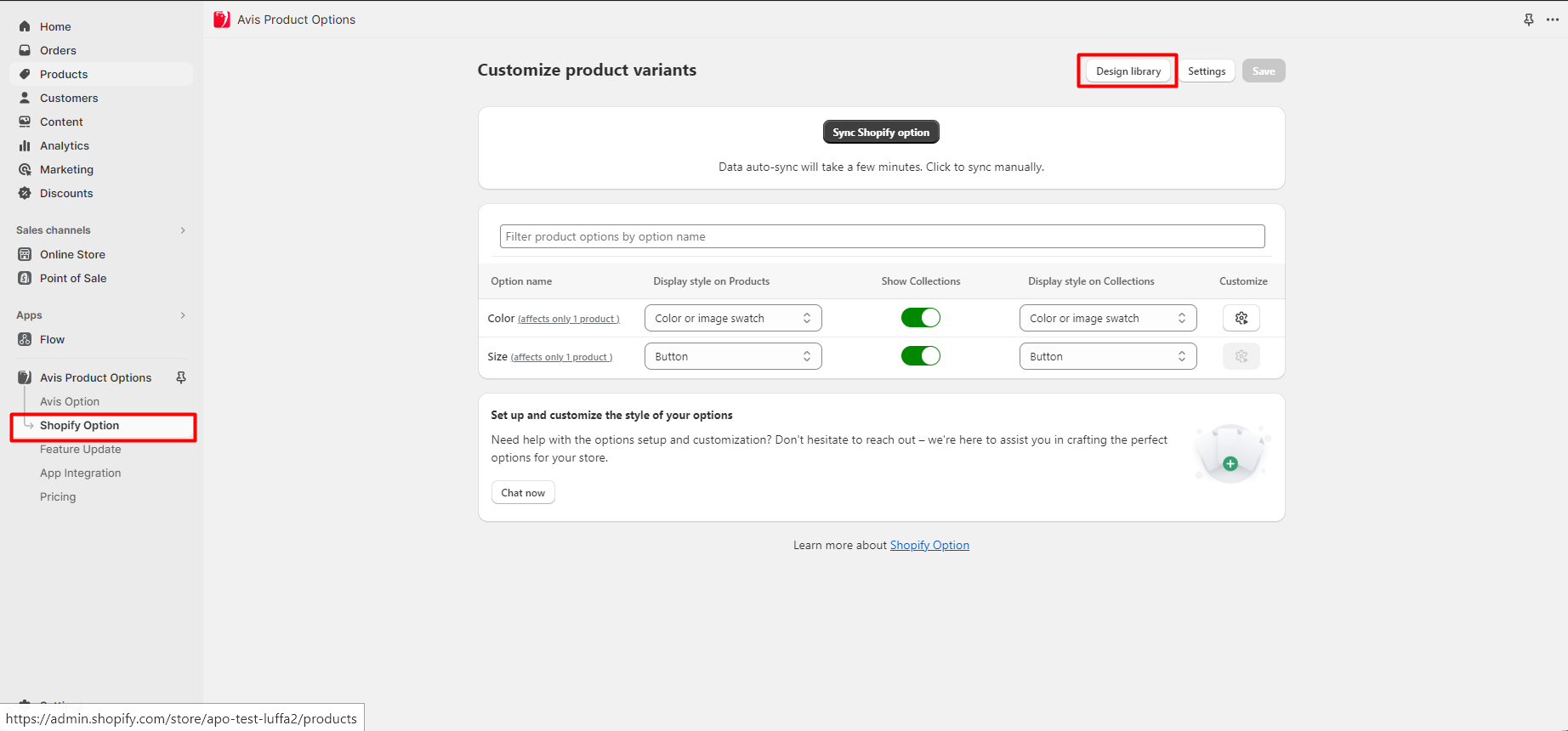This screenshot has width=1568, height=731.
Task: Expand the Sales channels section chevron
Action: [x=183, y=230]
